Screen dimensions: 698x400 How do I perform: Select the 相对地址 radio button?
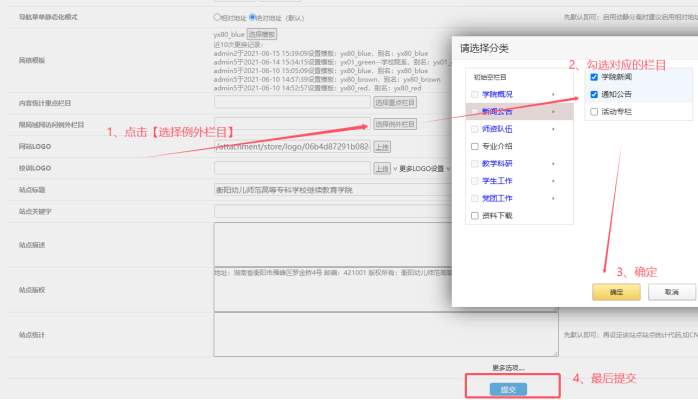click(217, 17)
